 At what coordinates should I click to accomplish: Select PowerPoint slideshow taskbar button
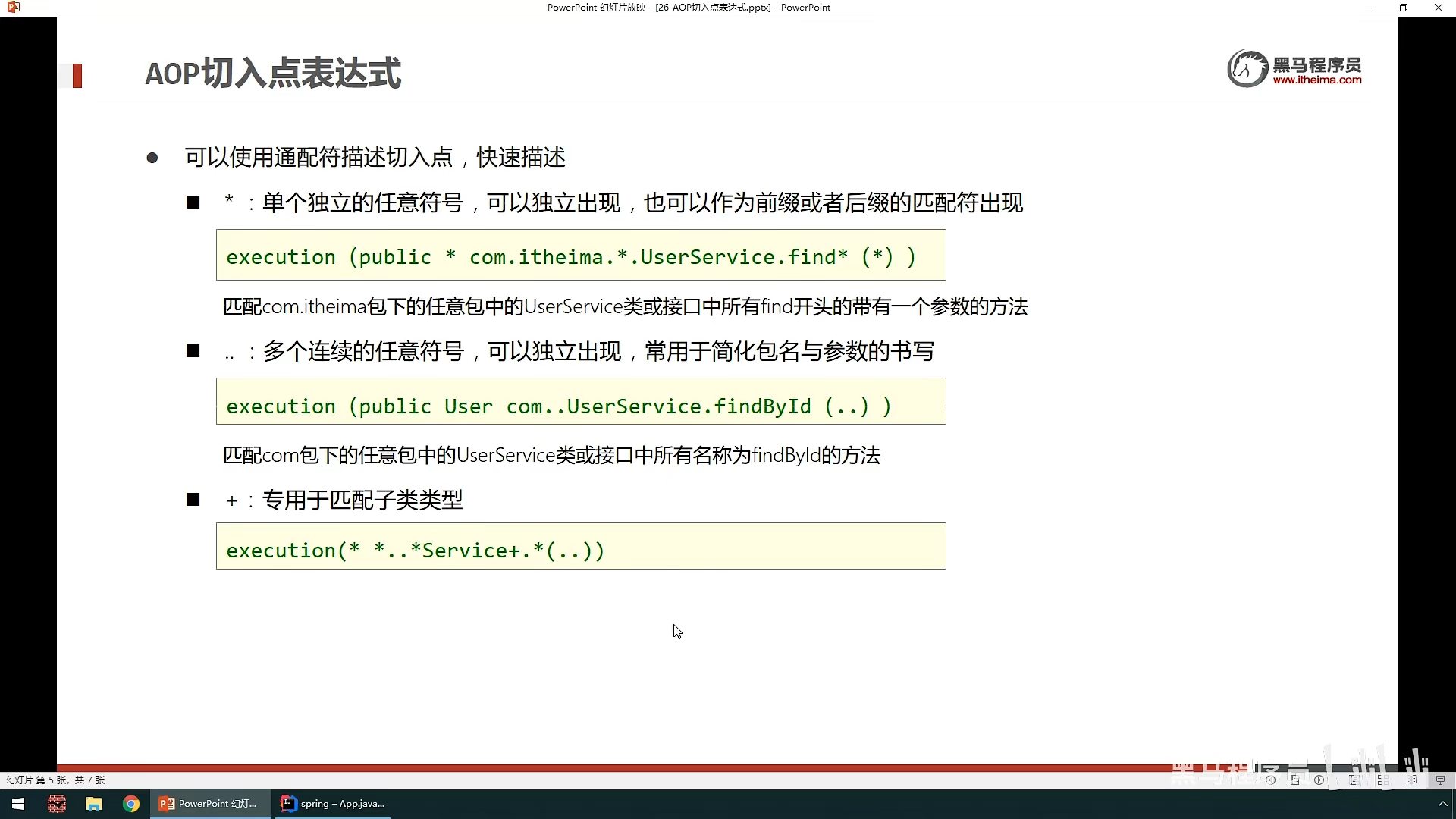click(209, 804)
